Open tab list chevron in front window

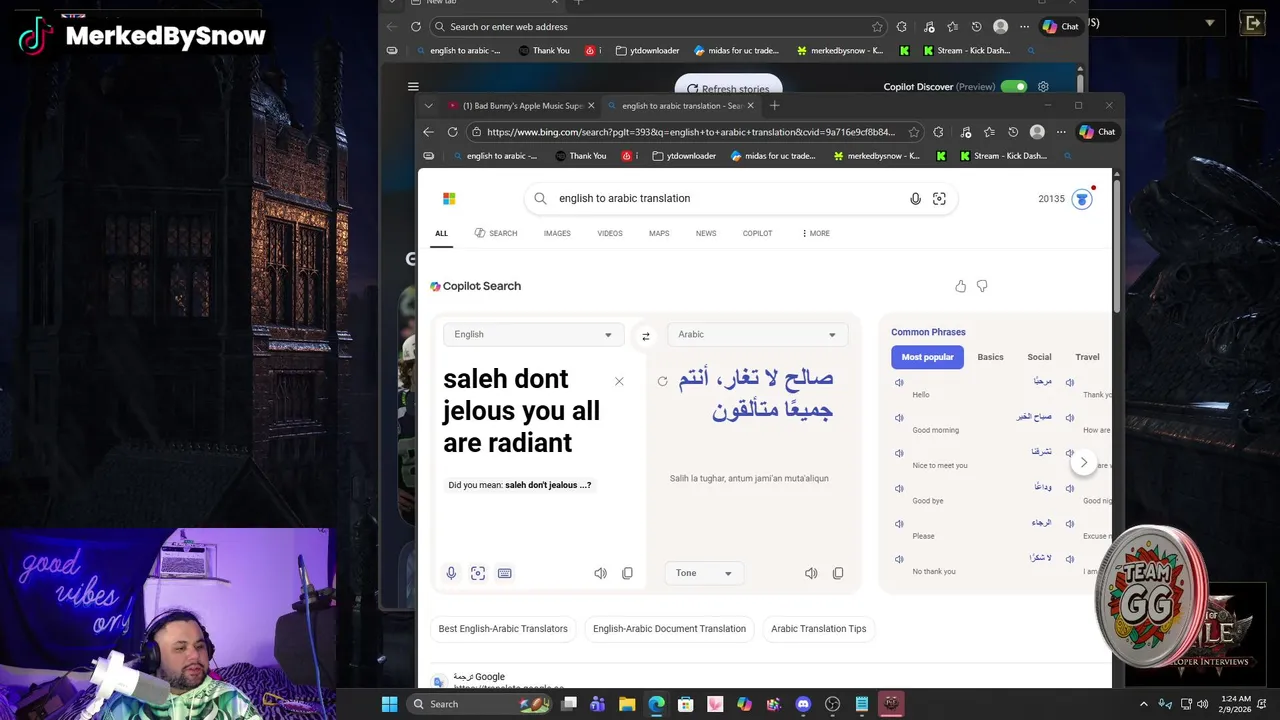pyautogui.click(x=428, y=106)
